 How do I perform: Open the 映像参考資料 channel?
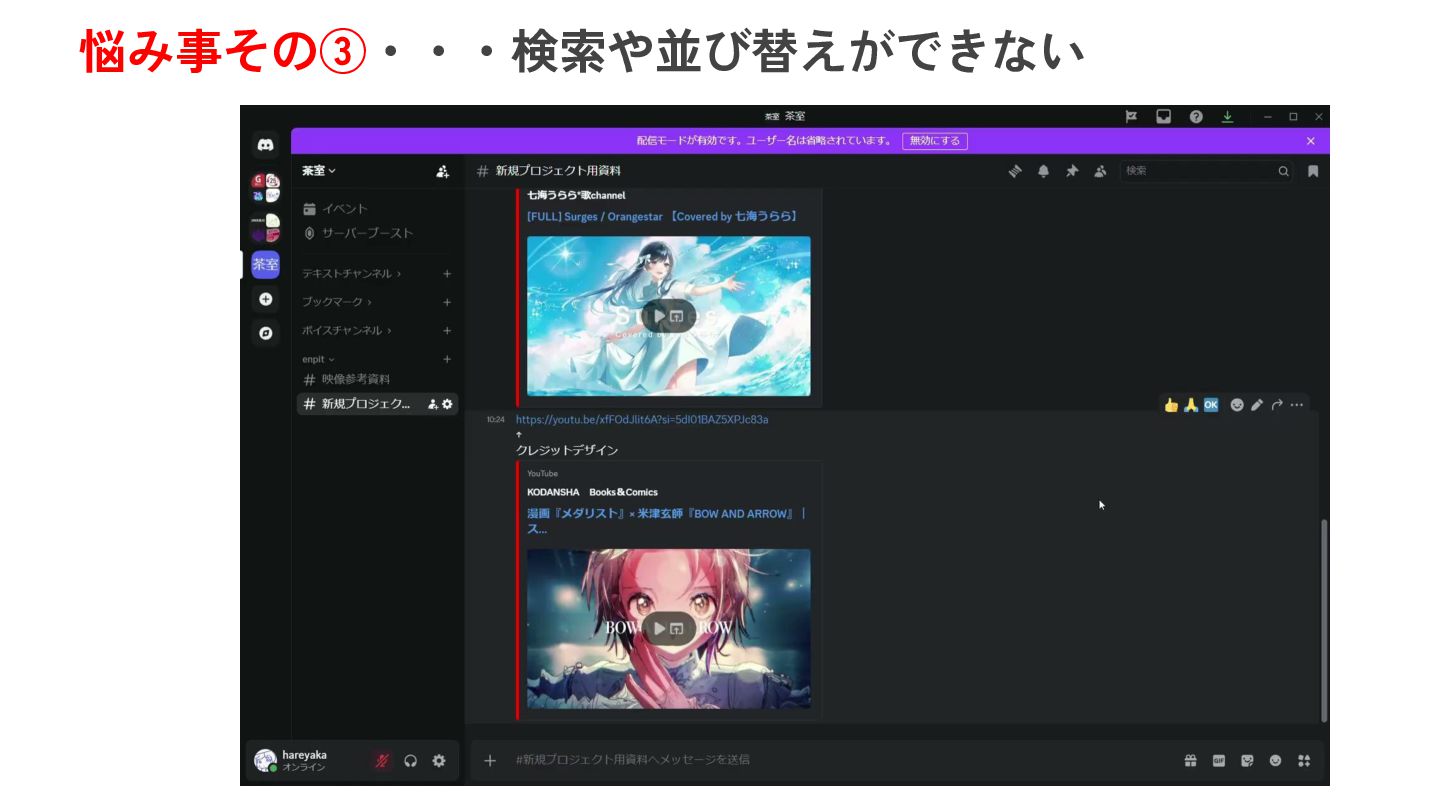(377, 380)
